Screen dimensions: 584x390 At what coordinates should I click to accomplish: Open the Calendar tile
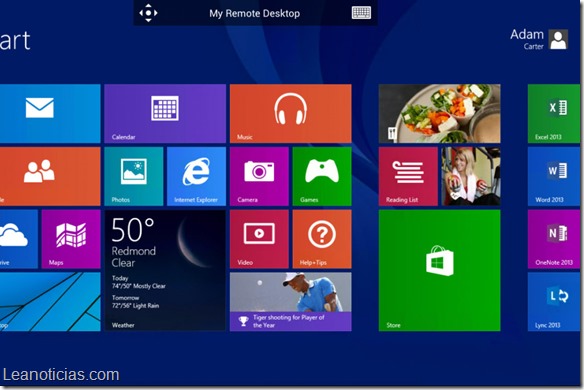coord(165,113)
